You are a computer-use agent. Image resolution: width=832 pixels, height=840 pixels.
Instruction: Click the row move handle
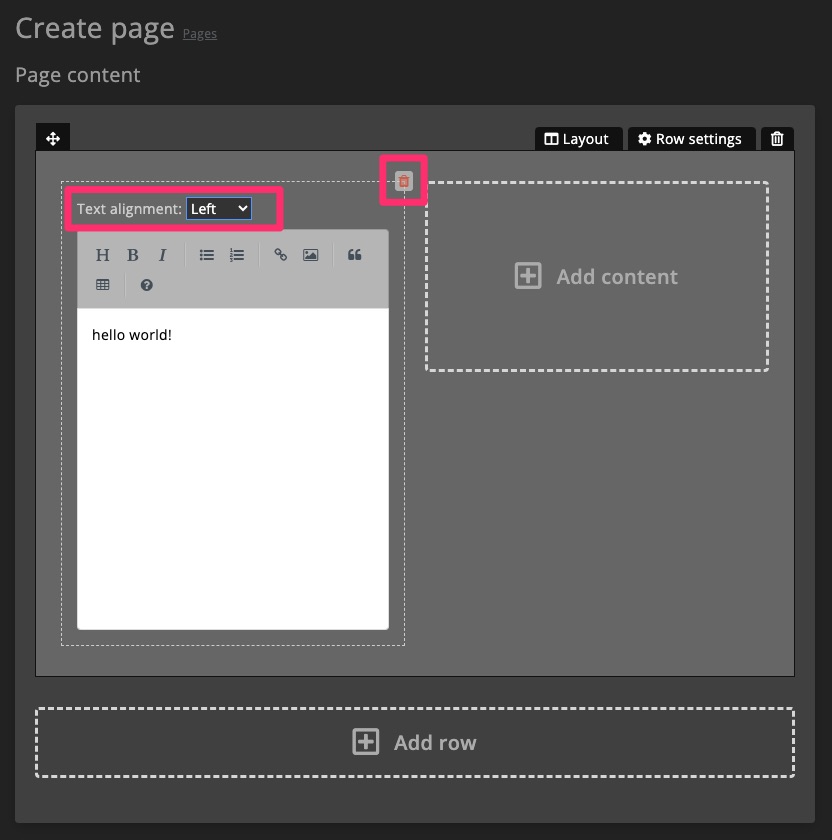(x=52, y=139)
